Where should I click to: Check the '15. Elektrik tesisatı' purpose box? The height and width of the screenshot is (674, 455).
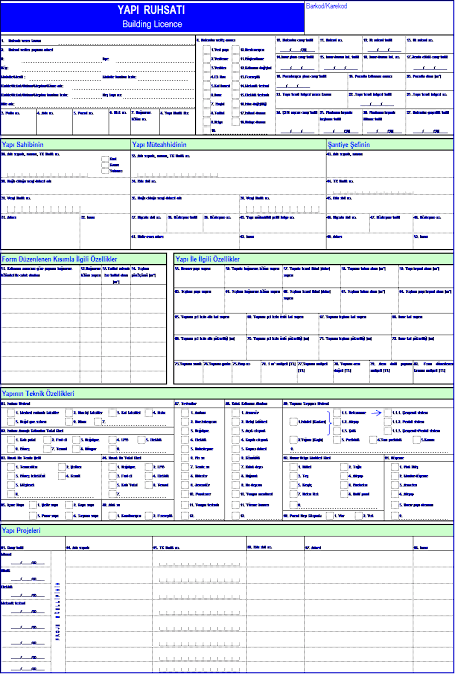(236, 94)
